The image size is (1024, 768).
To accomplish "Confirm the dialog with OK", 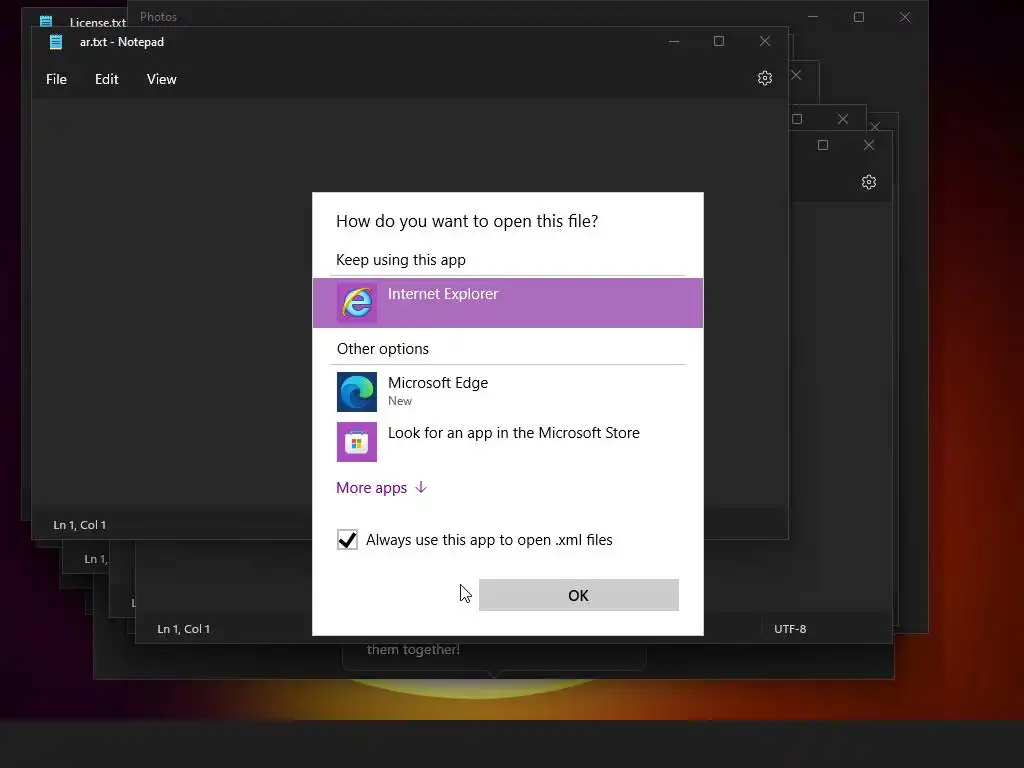I will click(x=579, y=595).
